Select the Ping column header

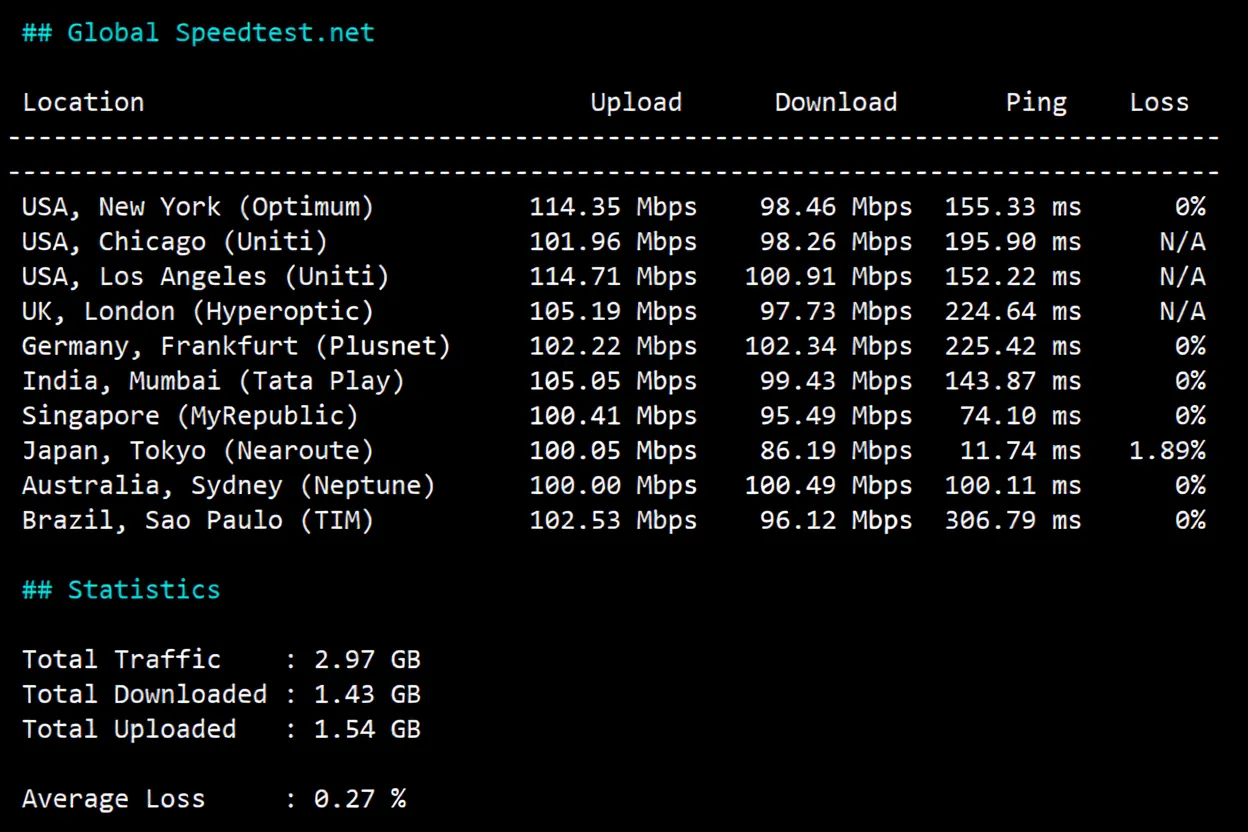[1036, 101]
